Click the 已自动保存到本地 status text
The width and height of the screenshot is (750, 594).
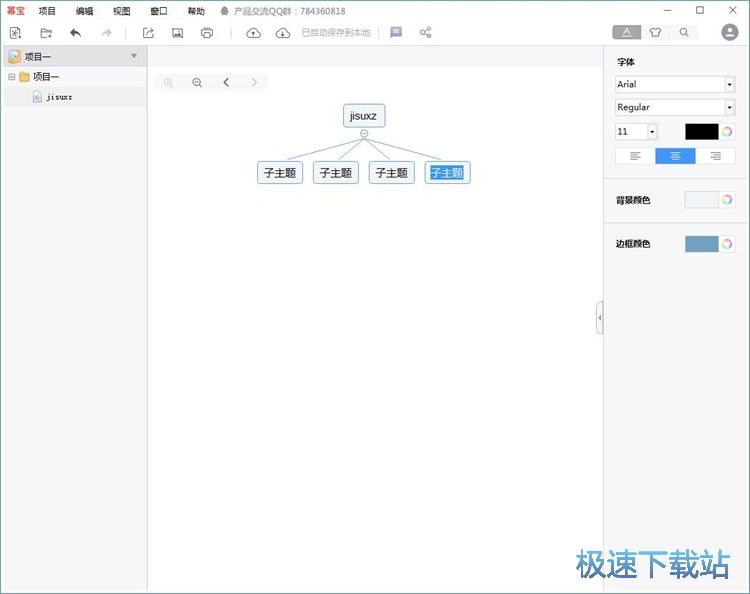[336, 33]
